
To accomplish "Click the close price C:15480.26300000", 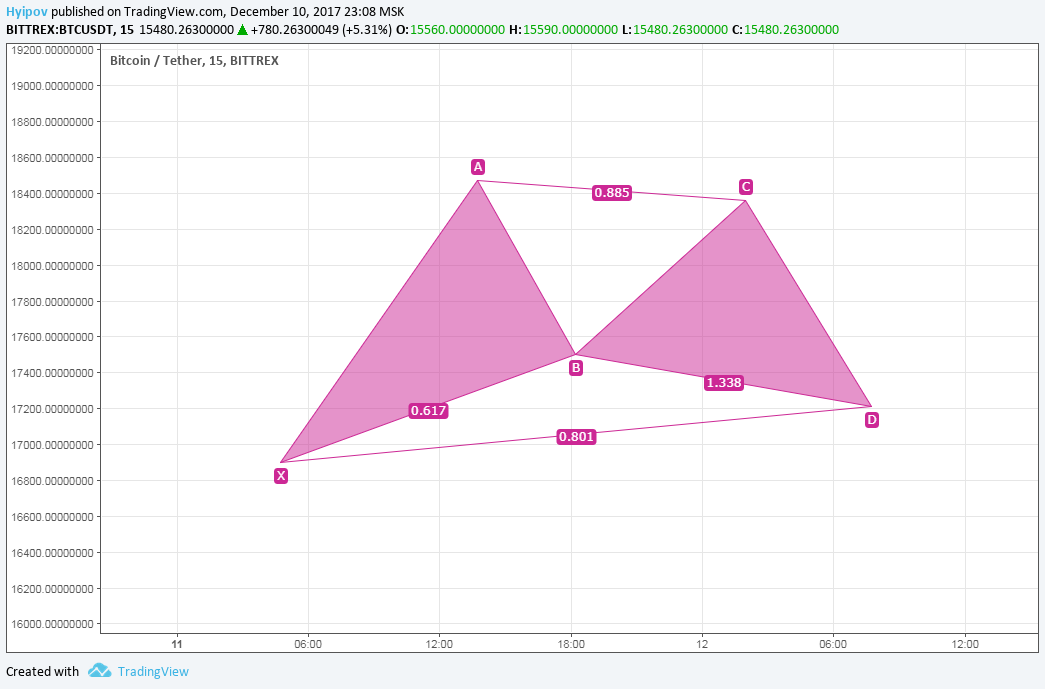I will coord(785,29).
